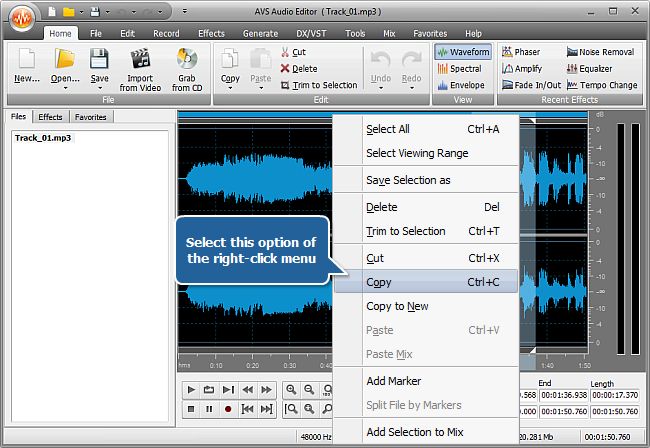
Task: Open the Noise Removal effect
Action: pos(600,52)
